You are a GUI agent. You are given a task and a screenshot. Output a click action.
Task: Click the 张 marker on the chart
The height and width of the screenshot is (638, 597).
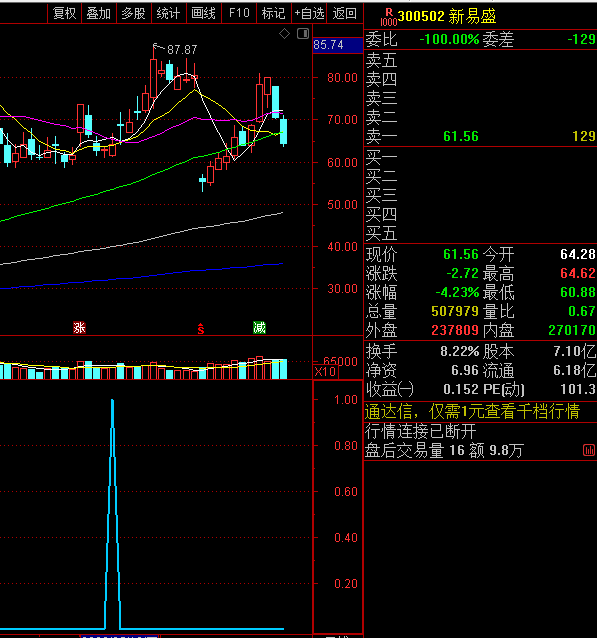click(79, 328)
